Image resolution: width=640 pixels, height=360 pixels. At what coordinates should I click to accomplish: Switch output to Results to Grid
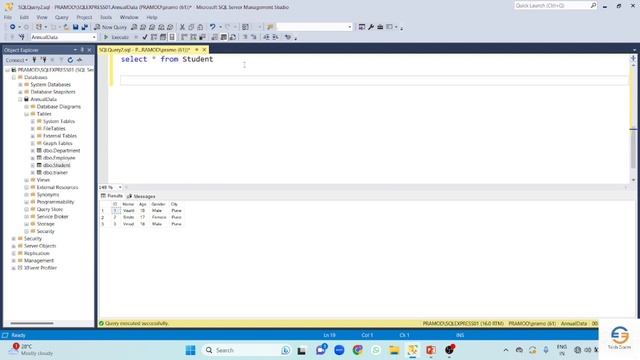tap(224, 37)
